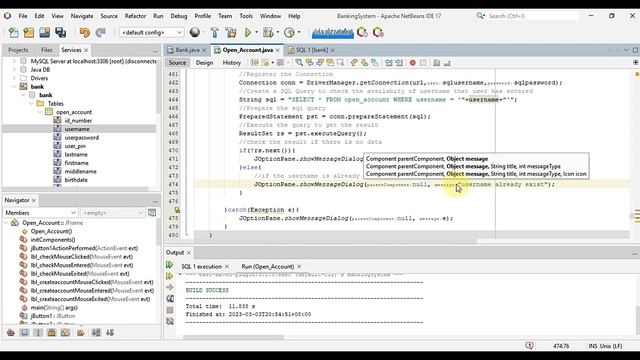
Task: Expand MySQL Server at localhost node
Action: click(14, 61)
